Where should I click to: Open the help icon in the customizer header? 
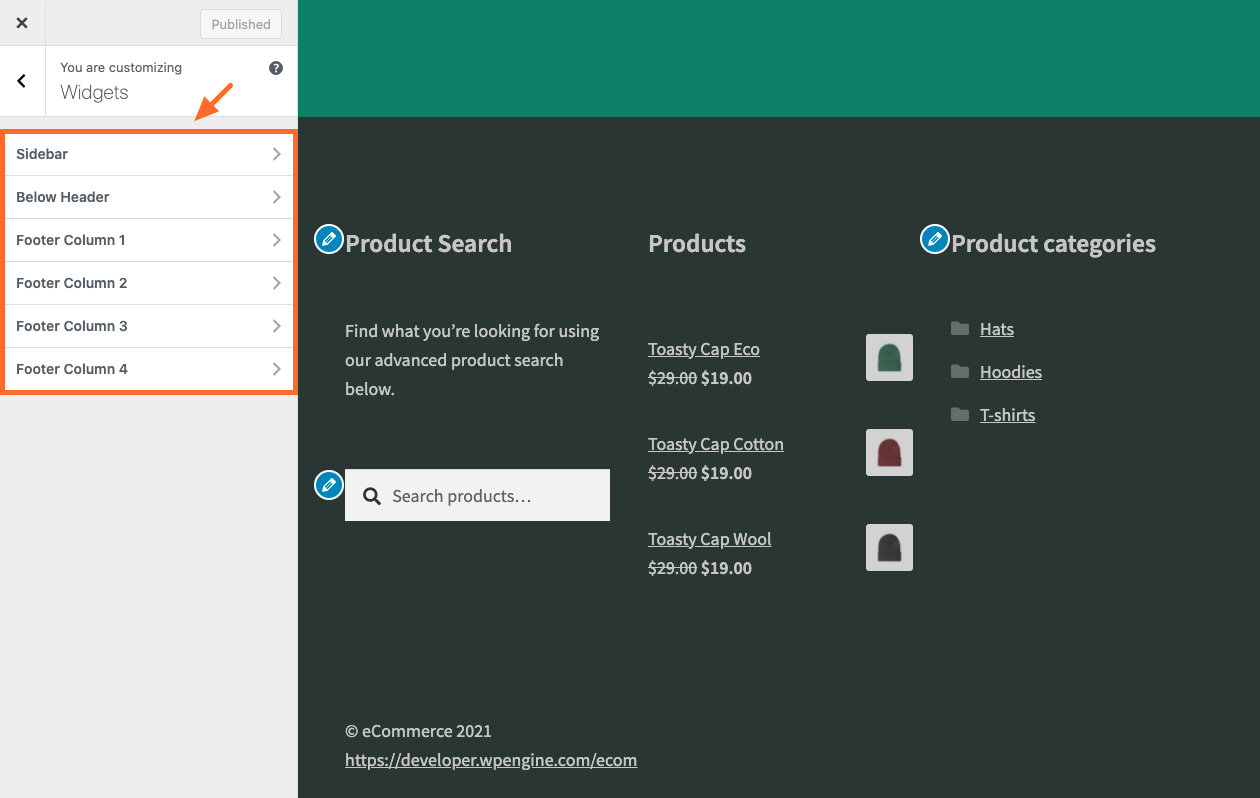click(x=275, y=67)
